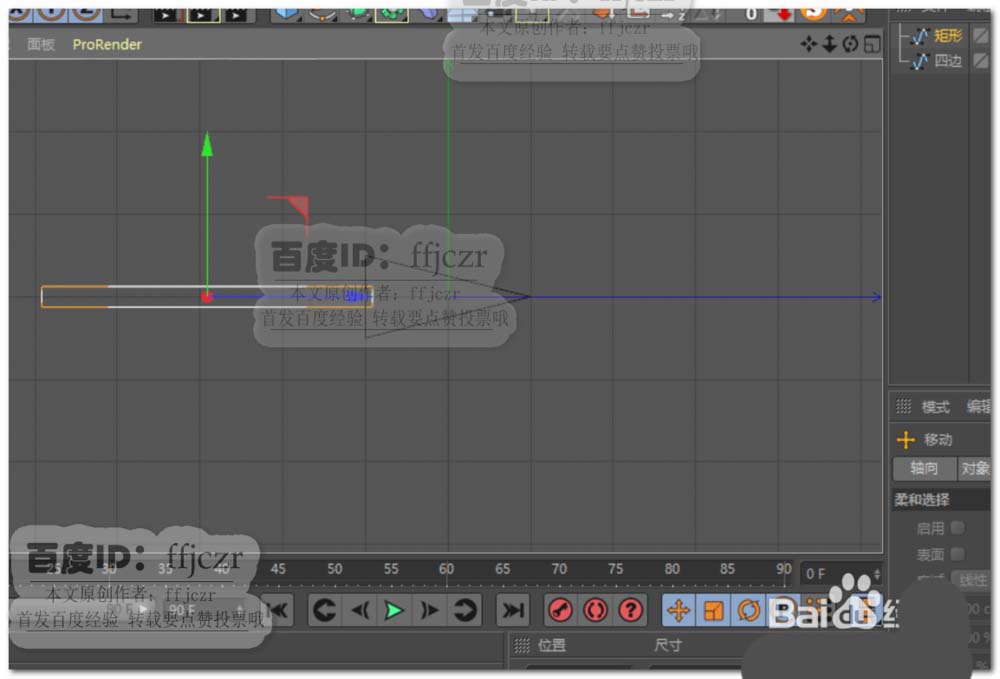
Task: Click frame 75 on the timeline ruler
Action: pyautogui.click(x=615, y=569)
